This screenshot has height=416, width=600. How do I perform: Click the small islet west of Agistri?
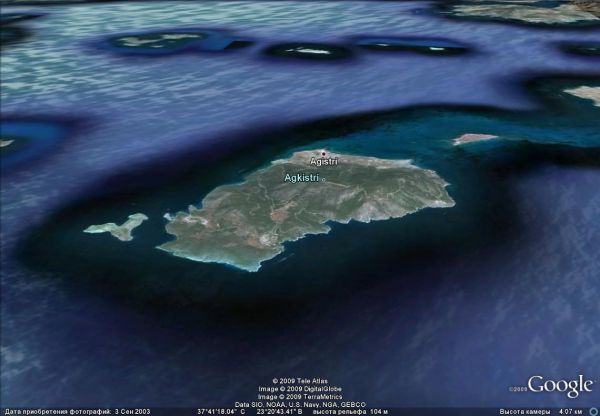point(117,227)
